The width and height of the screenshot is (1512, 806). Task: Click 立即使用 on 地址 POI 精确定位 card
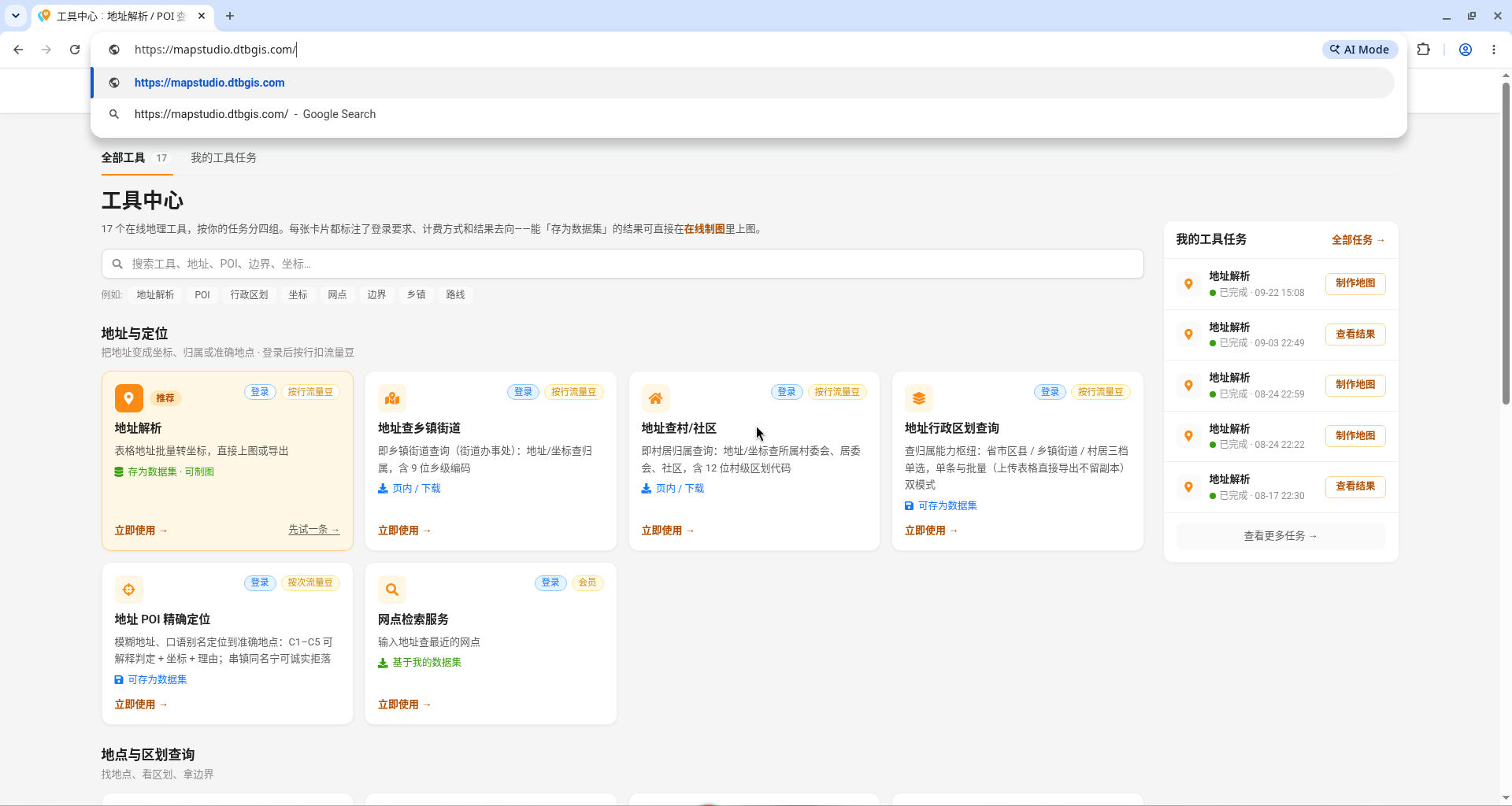pyautogui.click(x=141, y=704)
